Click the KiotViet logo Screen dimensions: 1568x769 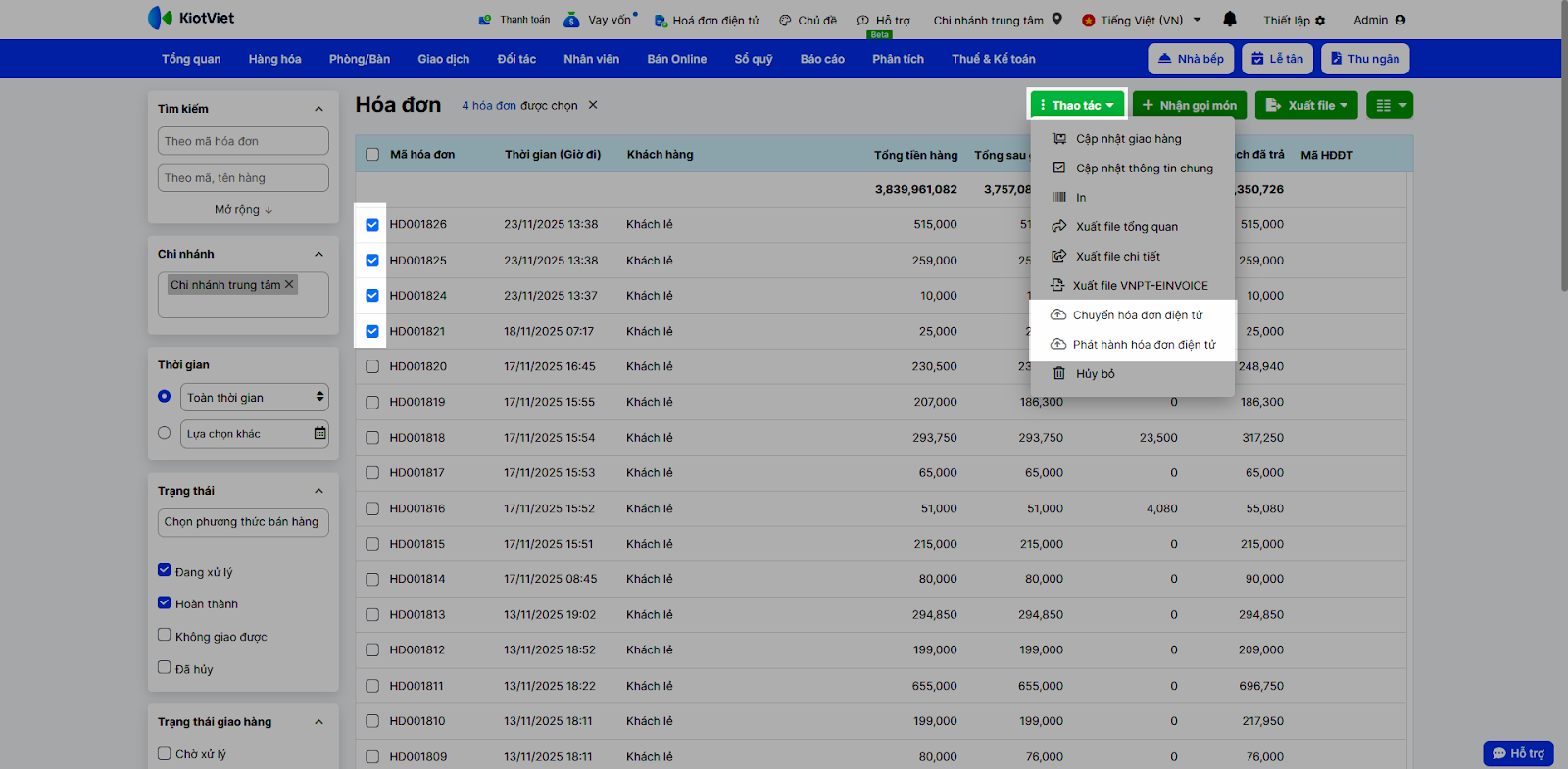coord(191,18)
